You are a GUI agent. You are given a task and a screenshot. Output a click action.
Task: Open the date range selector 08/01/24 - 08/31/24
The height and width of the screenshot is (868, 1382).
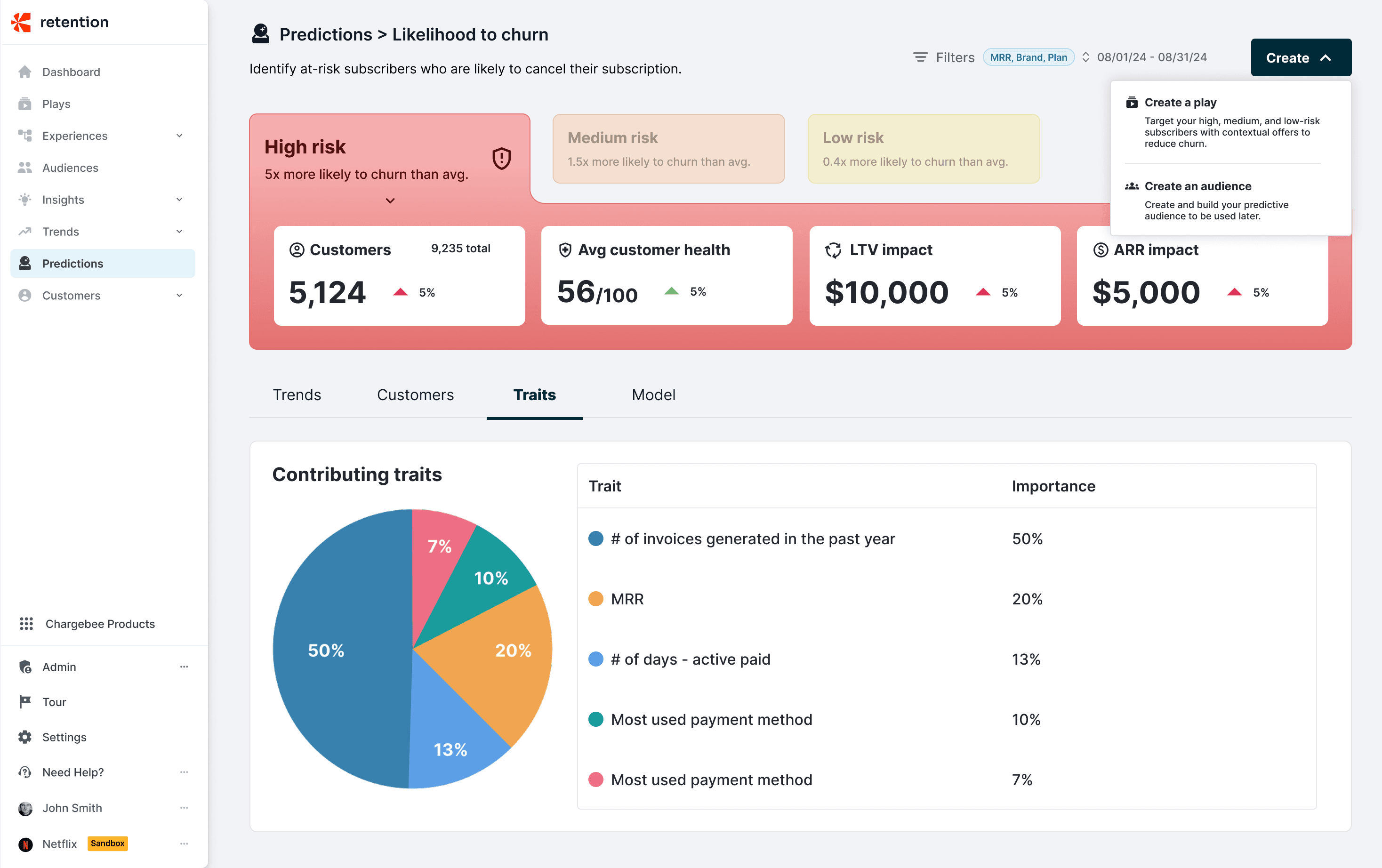(x=1151, y=57)
